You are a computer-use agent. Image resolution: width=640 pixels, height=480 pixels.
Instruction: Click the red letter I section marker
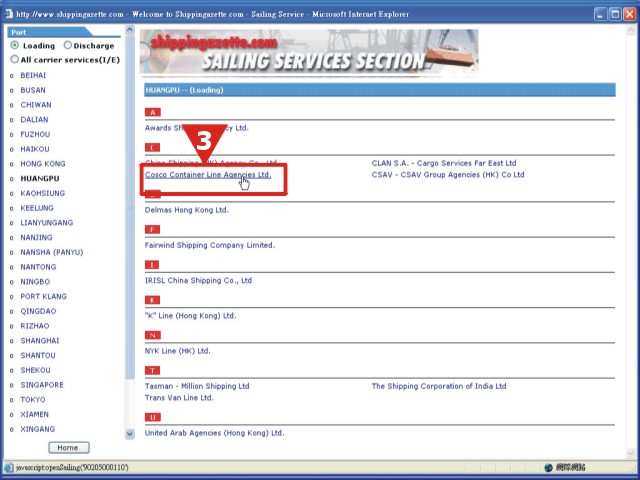point(152,265)
